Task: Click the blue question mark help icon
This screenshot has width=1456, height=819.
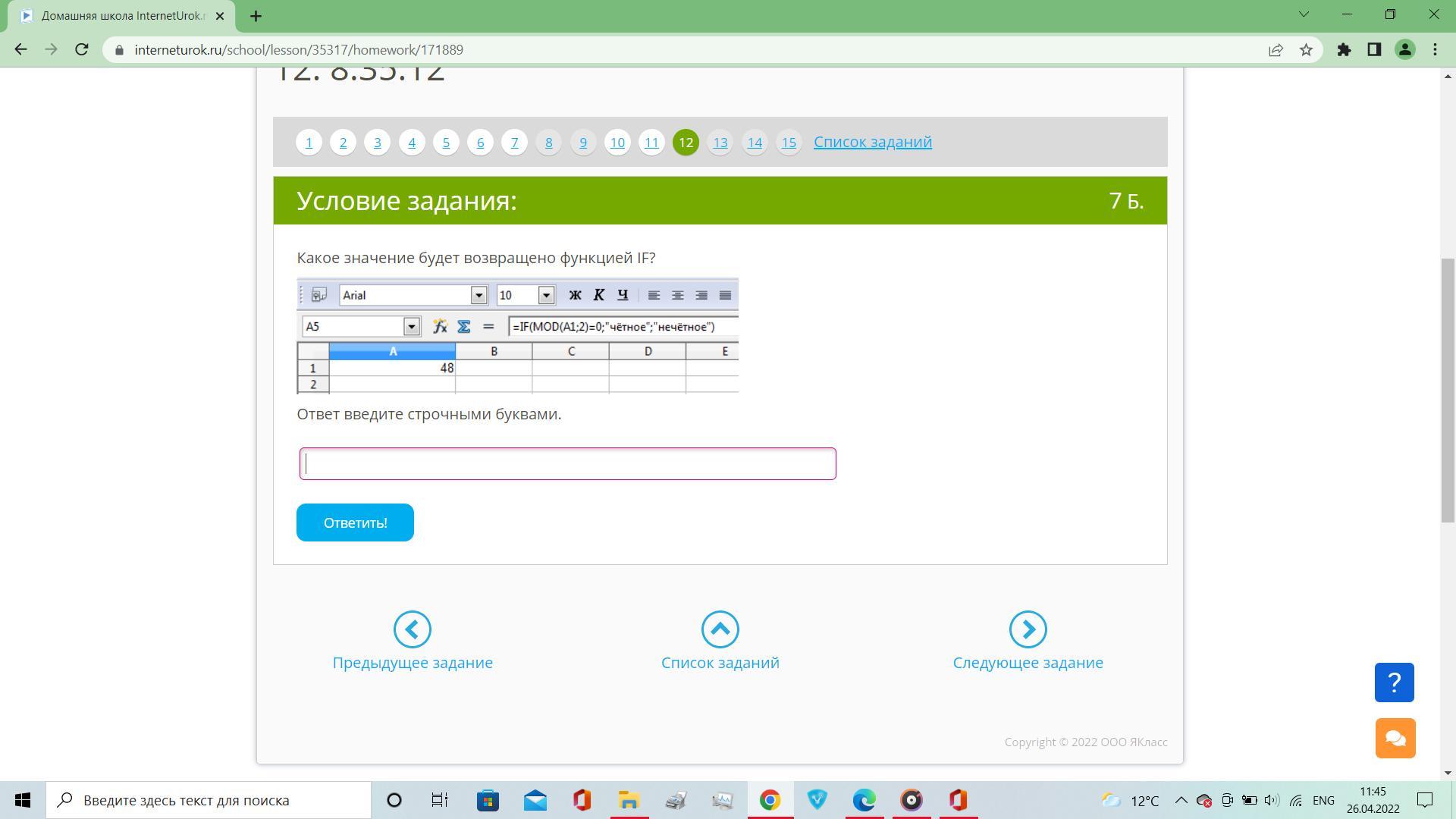Action: [1394, 682]
